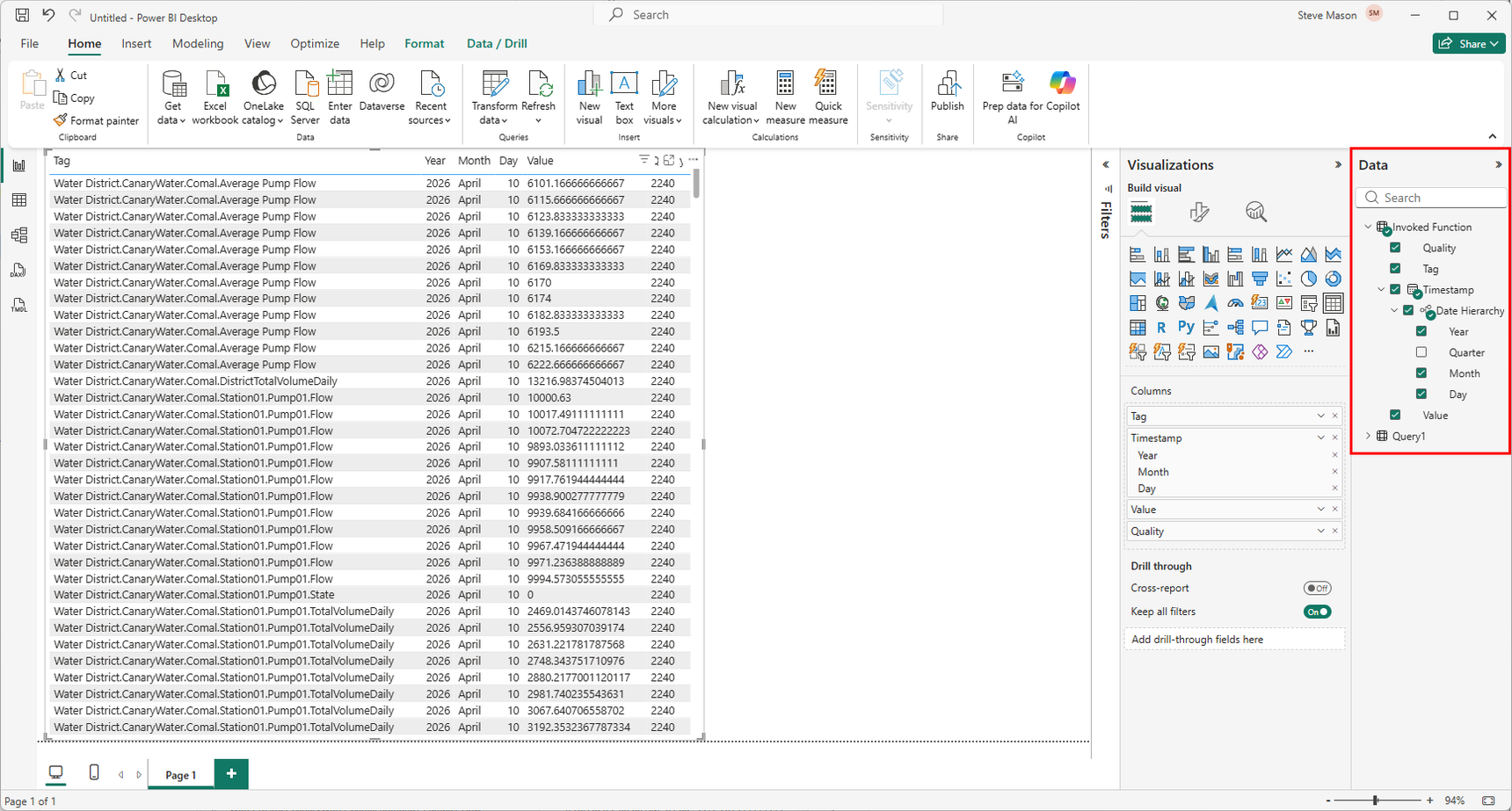Expand the Query1 table
This screenshot has height=811, width=1512.
(x=1368, y=437)
